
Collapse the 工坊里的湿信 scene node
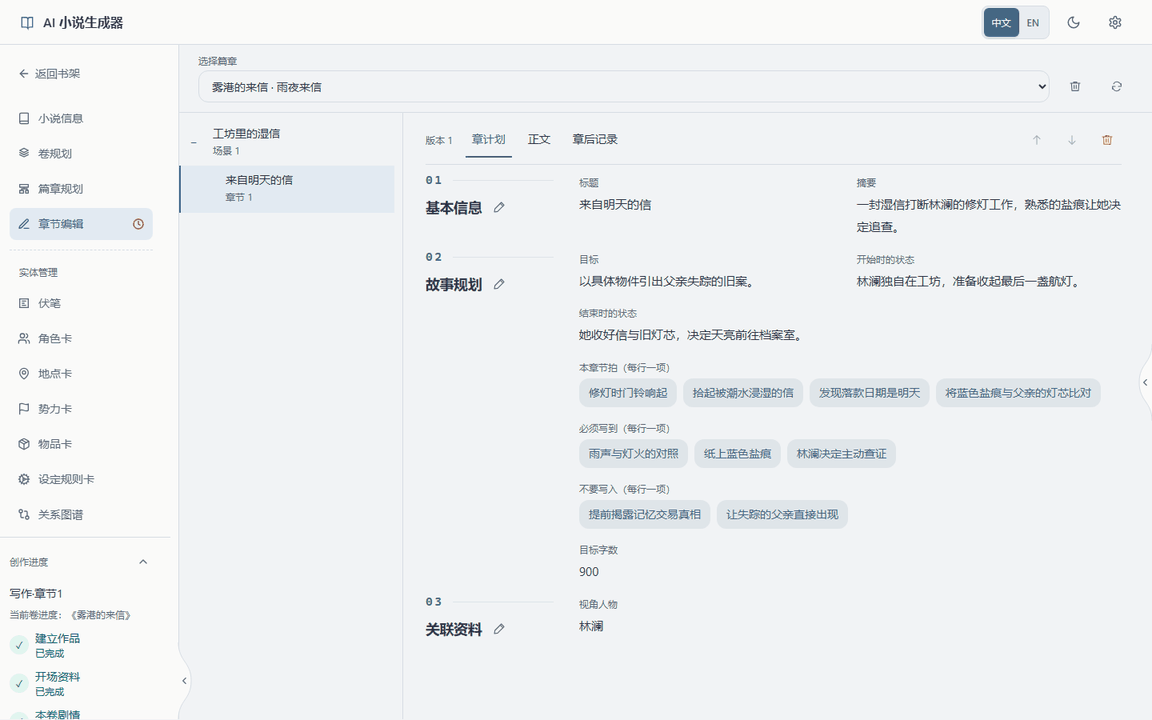[194, 143]
